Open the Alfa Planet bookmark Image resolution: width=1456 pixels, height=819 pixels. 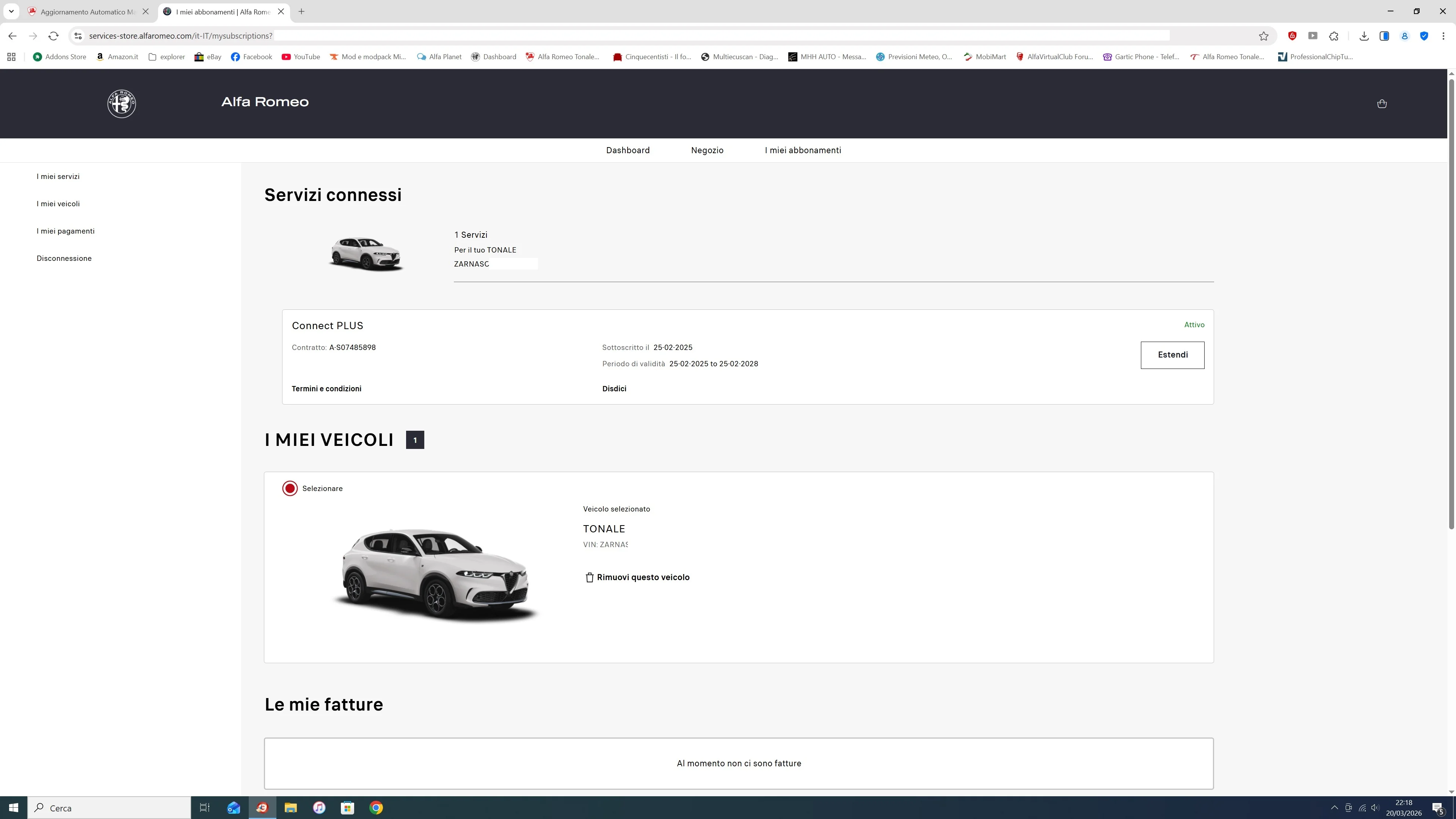pos(439,57)
